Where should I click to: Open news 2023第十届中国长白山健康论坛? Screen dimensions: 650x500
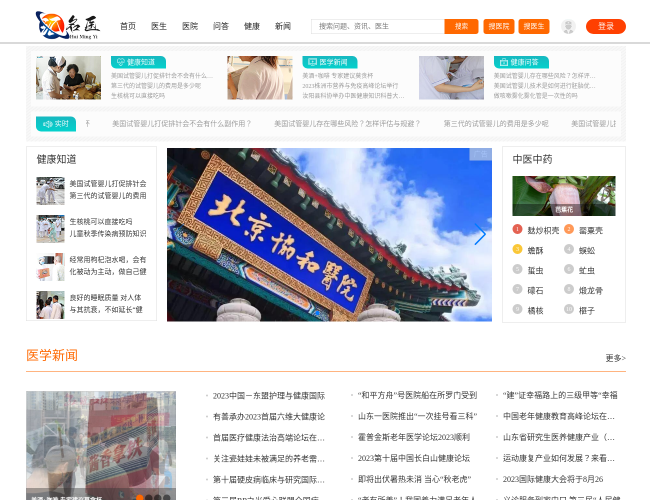tap(414, 458)
